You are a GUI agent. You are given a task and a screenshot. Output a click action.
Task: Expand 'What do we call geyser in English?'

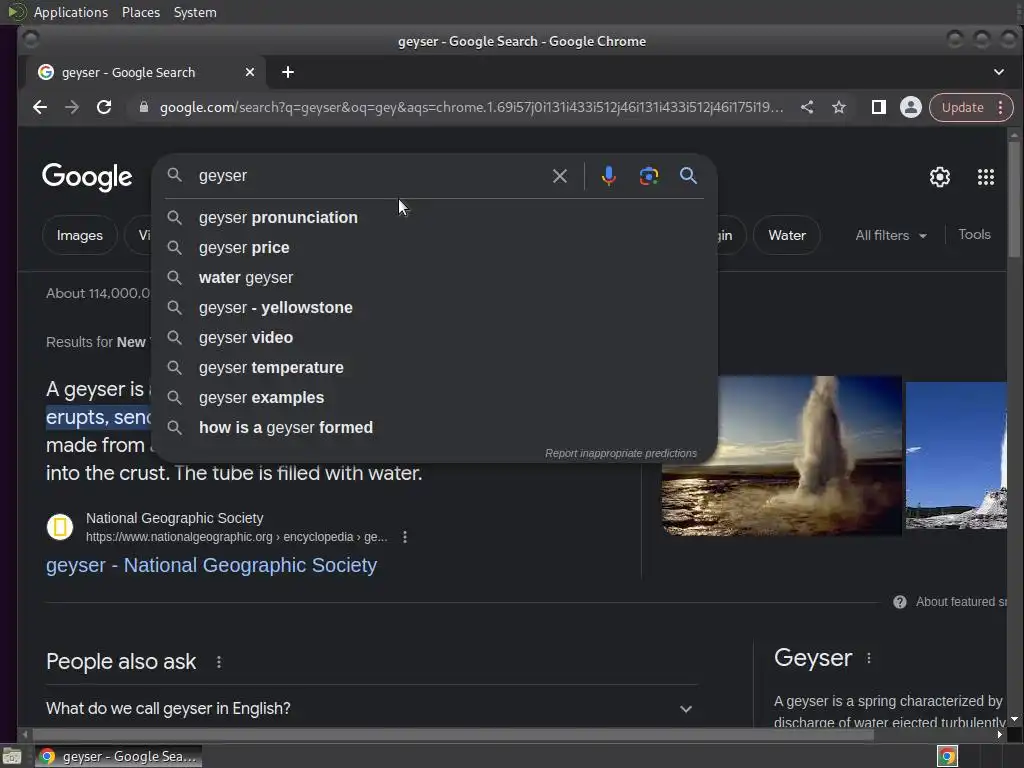click(x=372, y=709)
